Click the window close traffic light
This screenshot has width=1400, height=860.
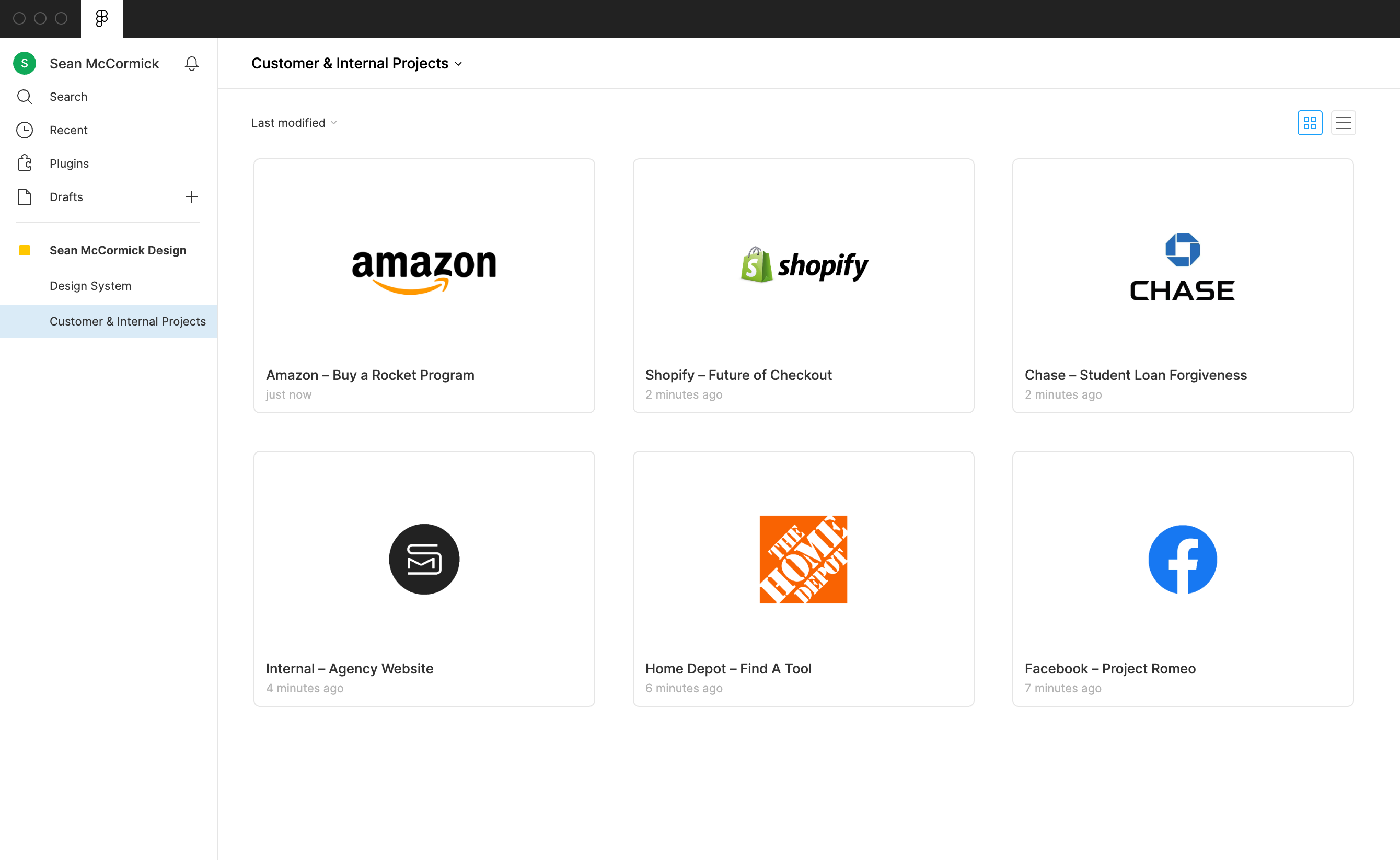[x=19, y=19]
